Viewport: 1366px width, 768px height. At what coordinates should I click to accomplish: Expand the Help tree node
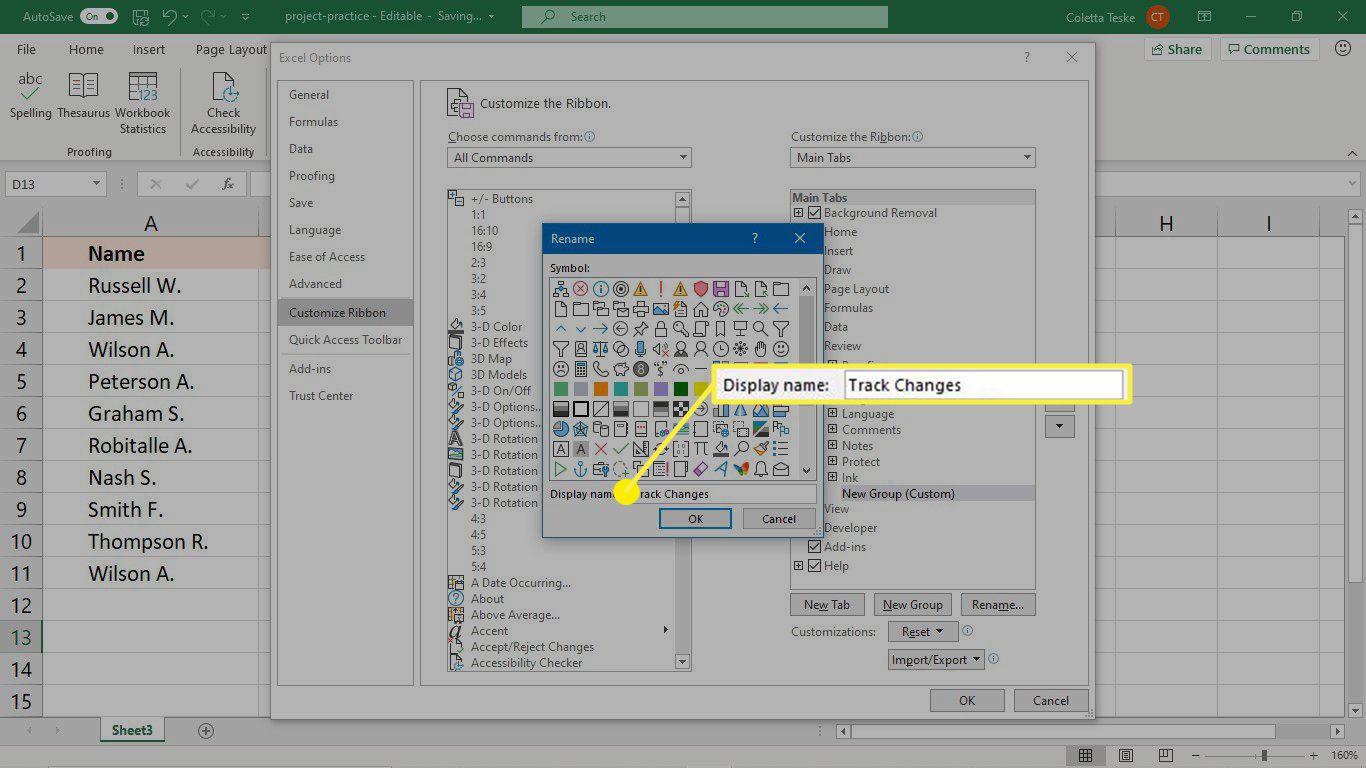[x=798, y=566]
